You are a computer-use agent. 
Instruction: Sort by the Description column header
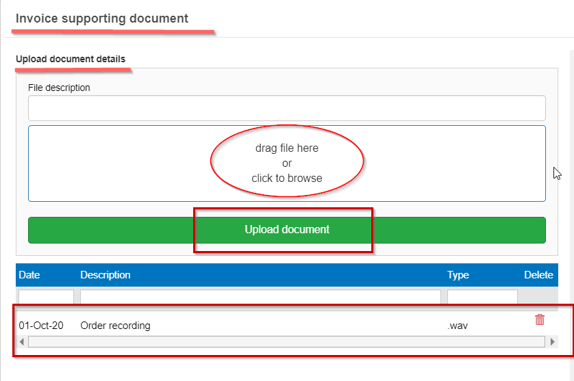pos(105,275)
